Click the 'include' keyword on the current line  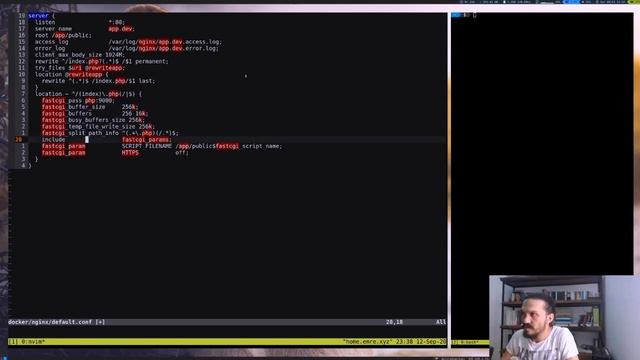click(x=53, y=140)
